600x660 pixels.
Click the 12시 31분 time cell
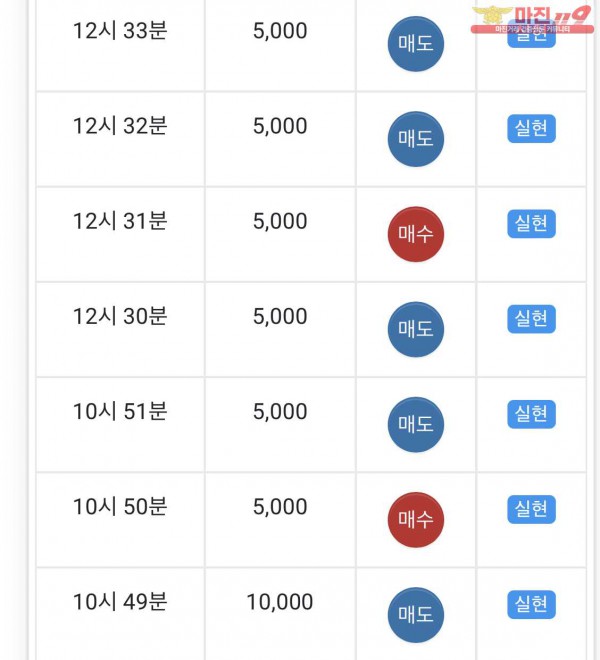(120, 221)
